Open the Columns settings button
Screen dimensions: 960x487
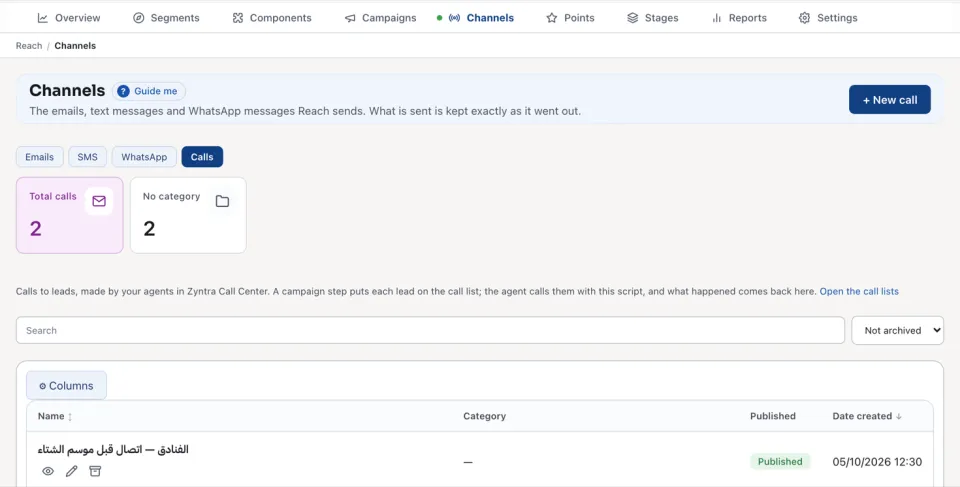(x=66, y=386)
